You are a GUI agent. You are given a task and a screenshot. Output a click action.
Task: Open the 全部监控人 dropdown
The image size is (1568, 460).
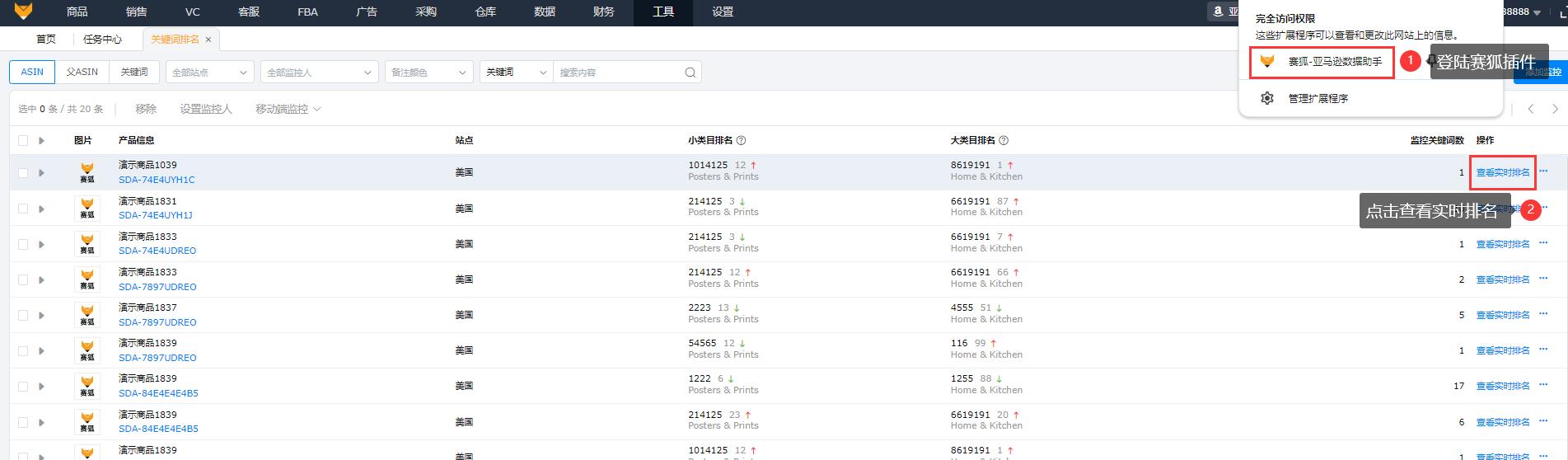(x=319, y=73)
